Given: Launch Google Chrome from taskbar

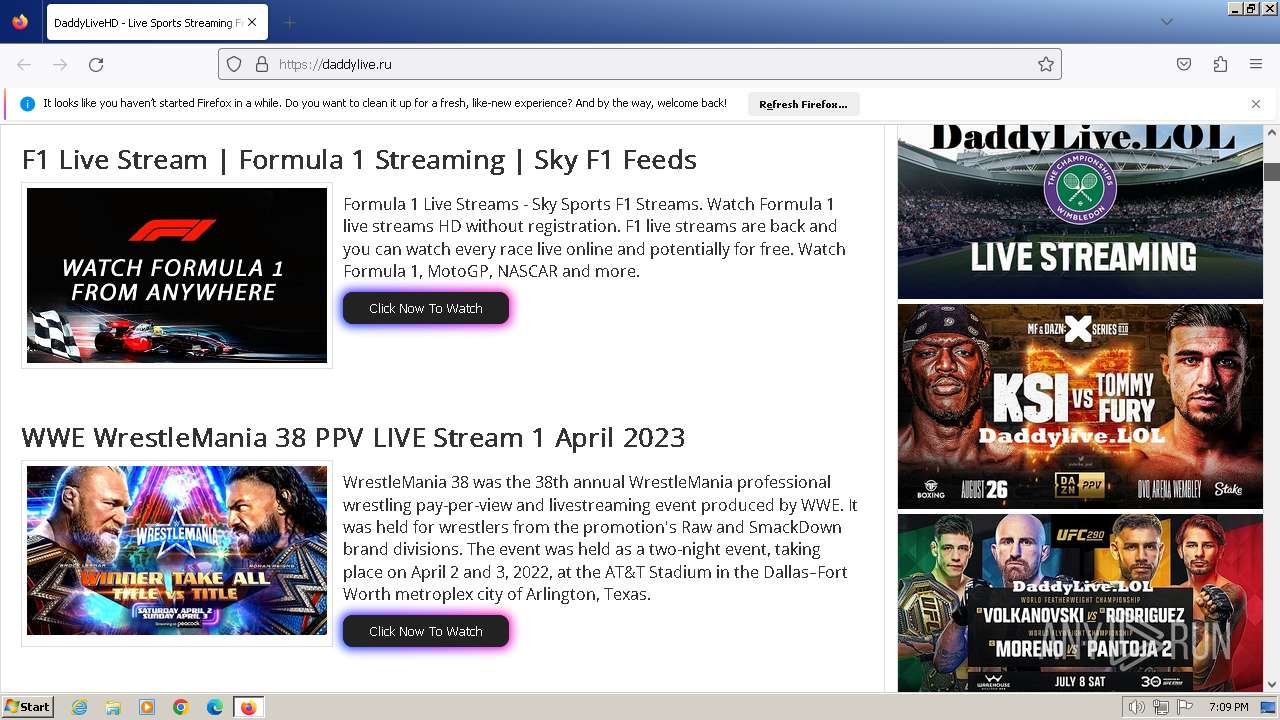Looking at the screenshot, I should [x=181, y=707].
